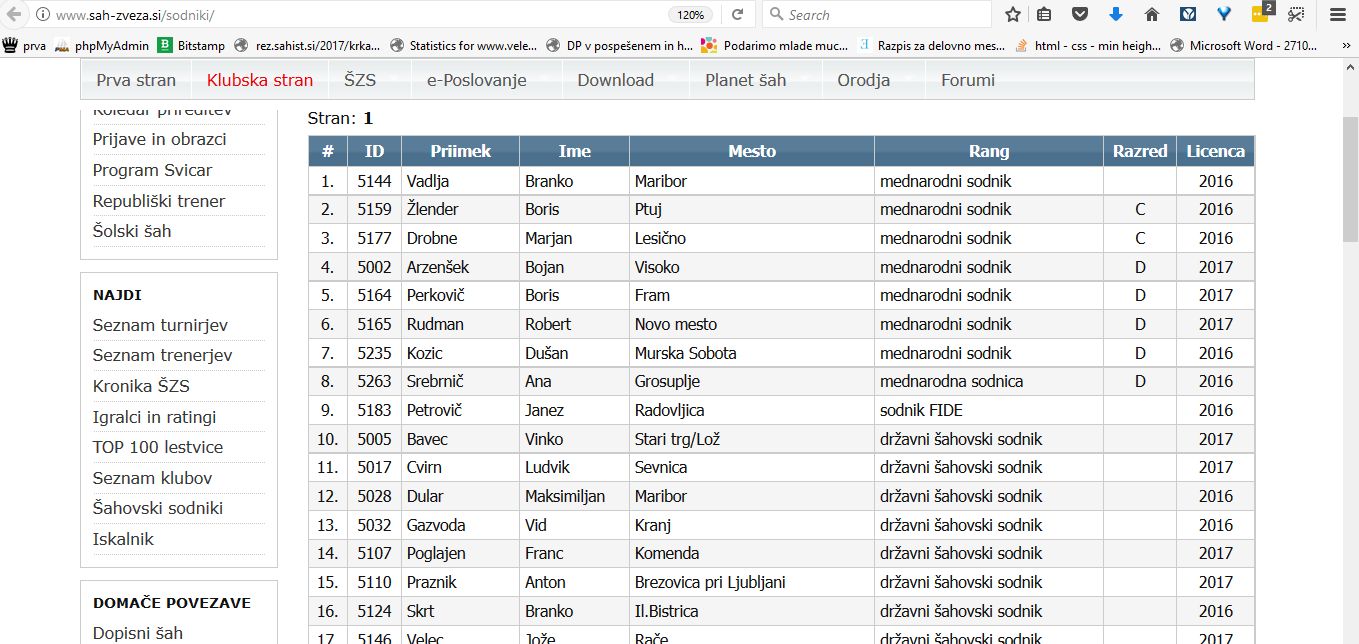
Task: Open the Šahovski sodniki sidebar link
Action: (158, 508)
